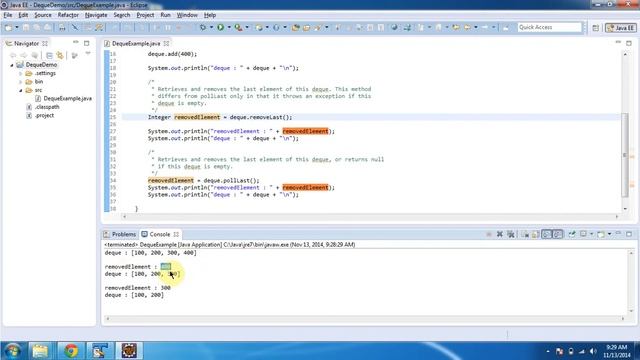Open the Refactor menu
The width and height of the screenshot is (640, 360).
point(68,15)
